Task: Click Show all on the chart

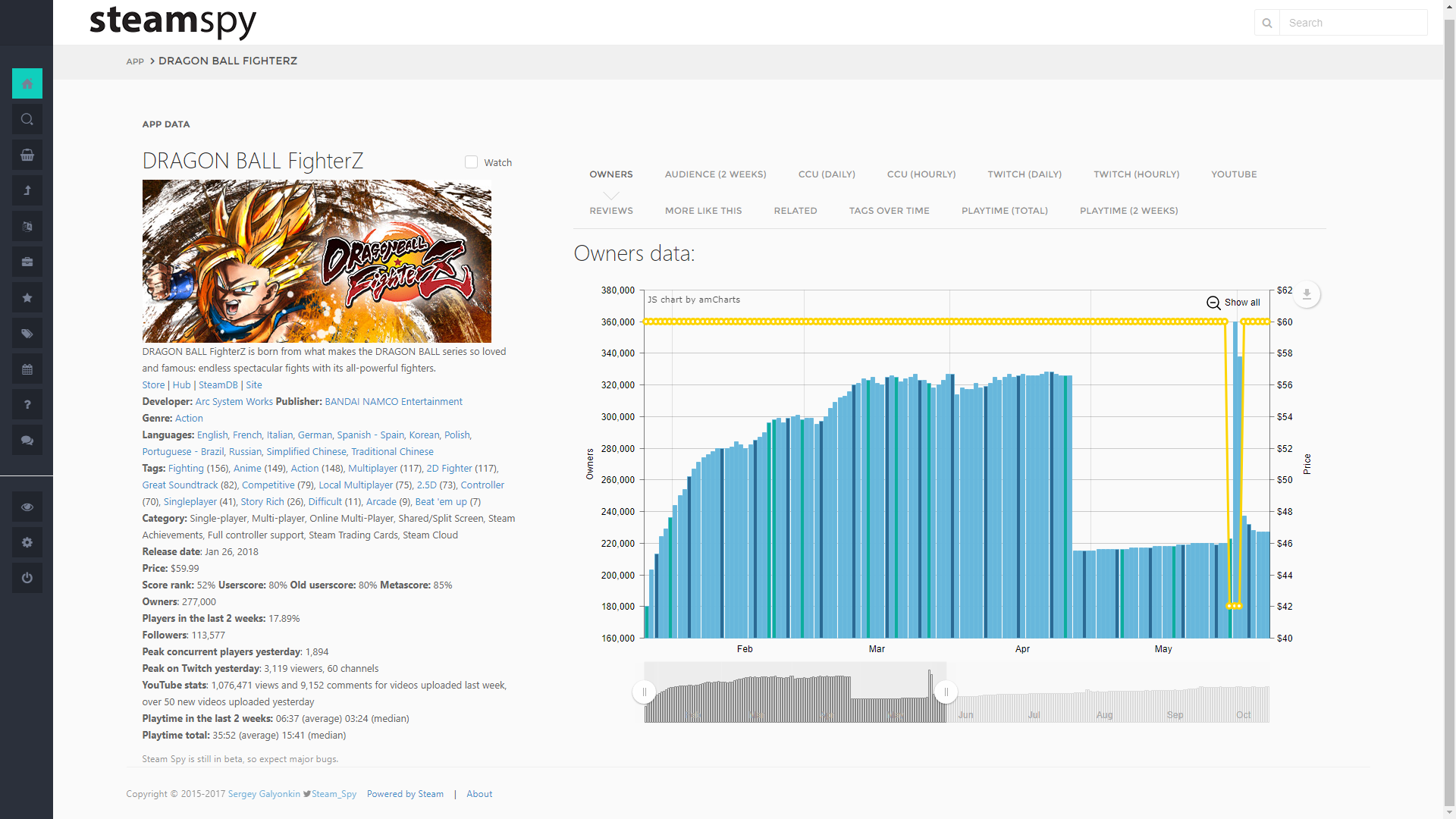Action: tap(1242, 303)
